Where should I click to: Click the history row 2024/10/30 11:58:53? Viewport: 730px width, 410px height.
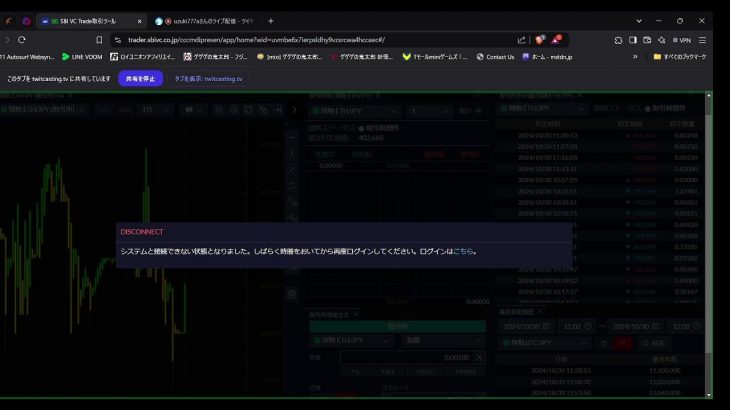click(600, 370)
